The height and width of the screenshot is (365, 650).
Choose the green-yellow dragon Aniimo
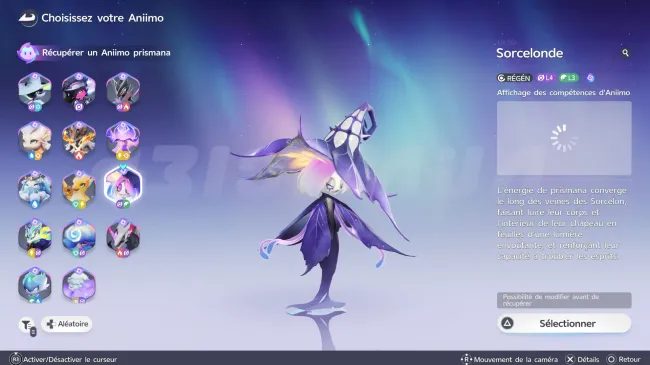(35, 237)
